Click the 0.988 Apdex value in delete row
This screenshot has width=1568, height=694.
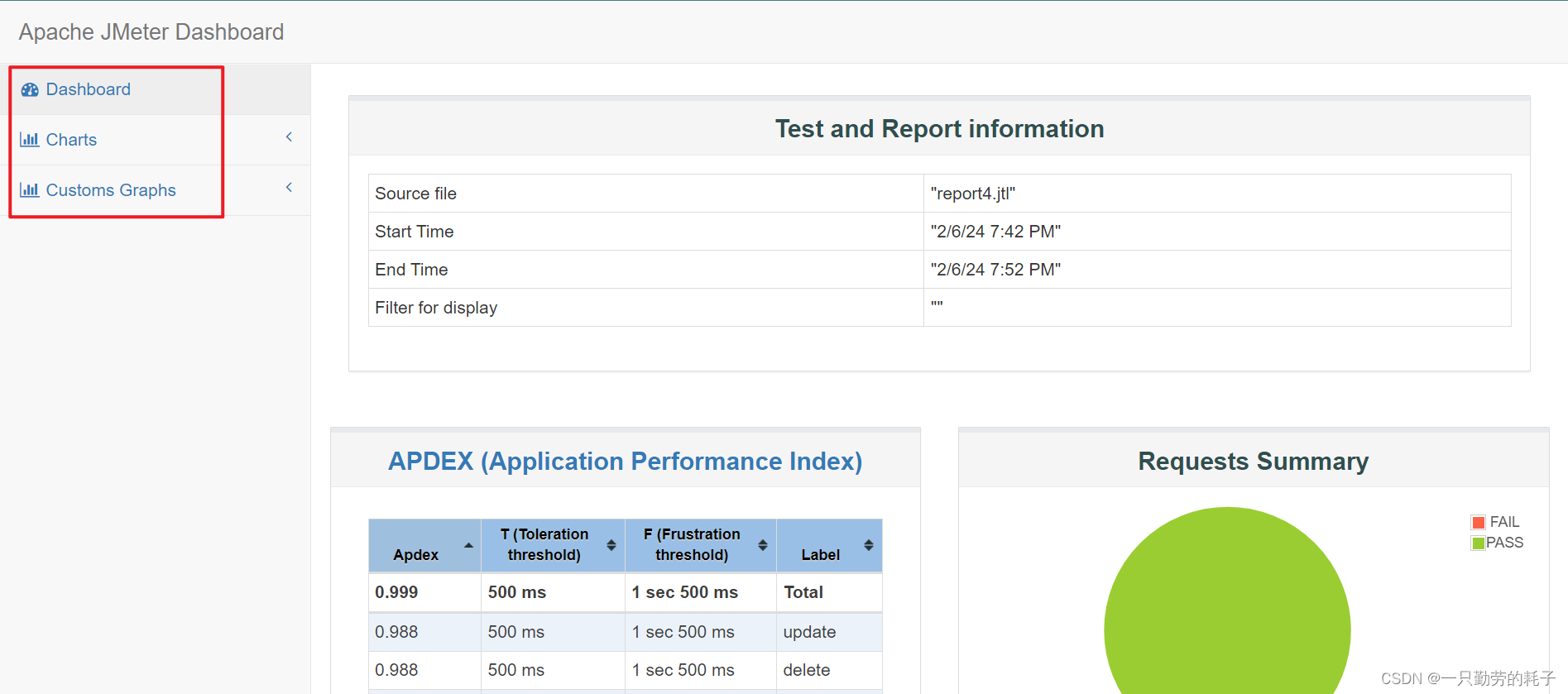[396, 670]
